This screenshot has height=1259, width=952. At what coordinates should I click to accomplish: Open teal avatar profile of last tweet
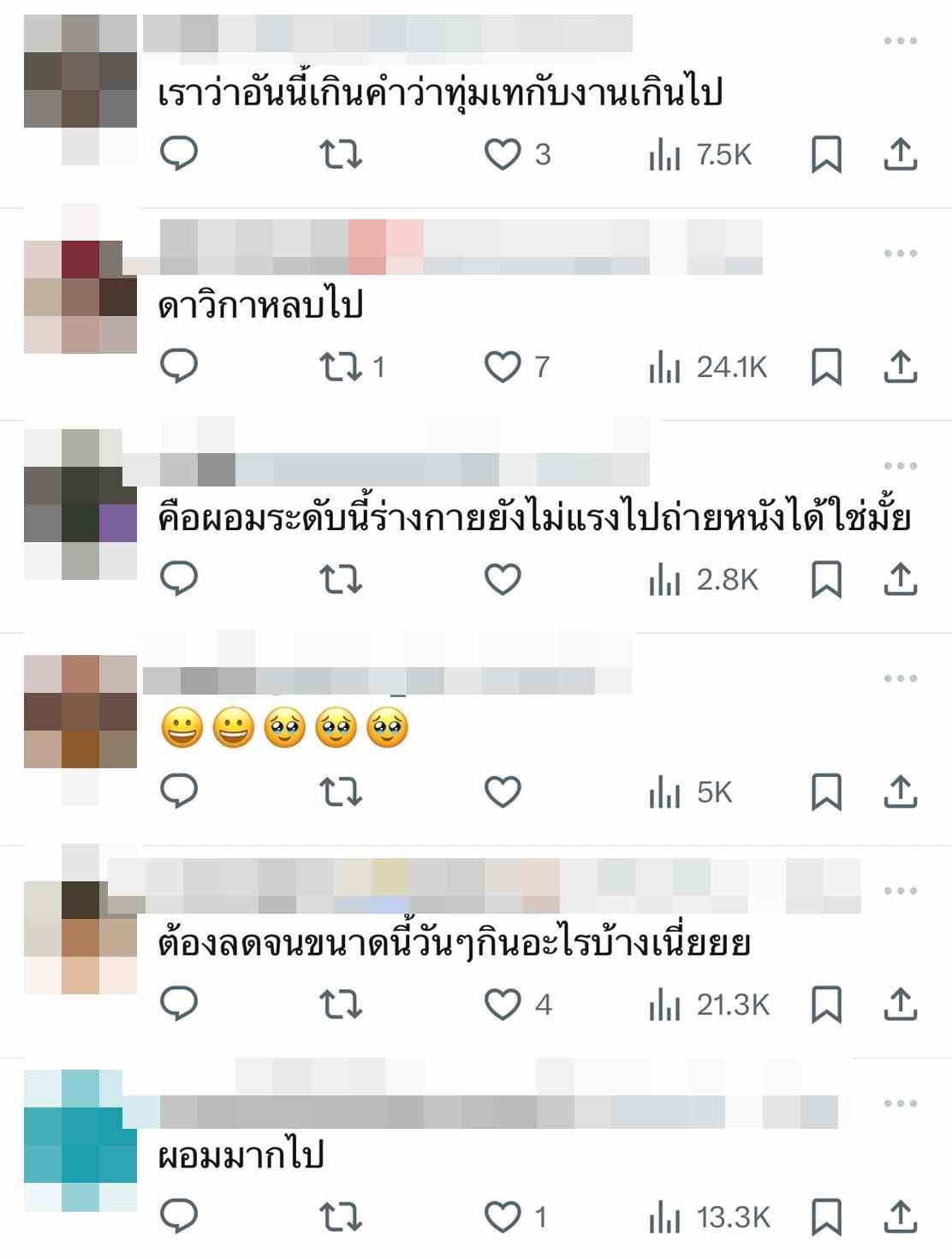80,1140
